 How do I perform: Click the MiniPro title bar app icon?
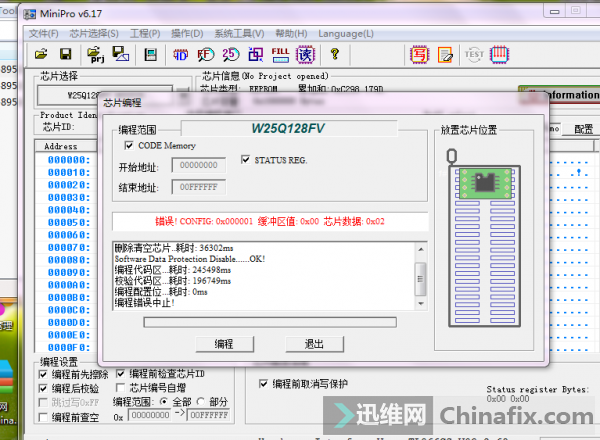pyautogui.click(x=29, y=14)
